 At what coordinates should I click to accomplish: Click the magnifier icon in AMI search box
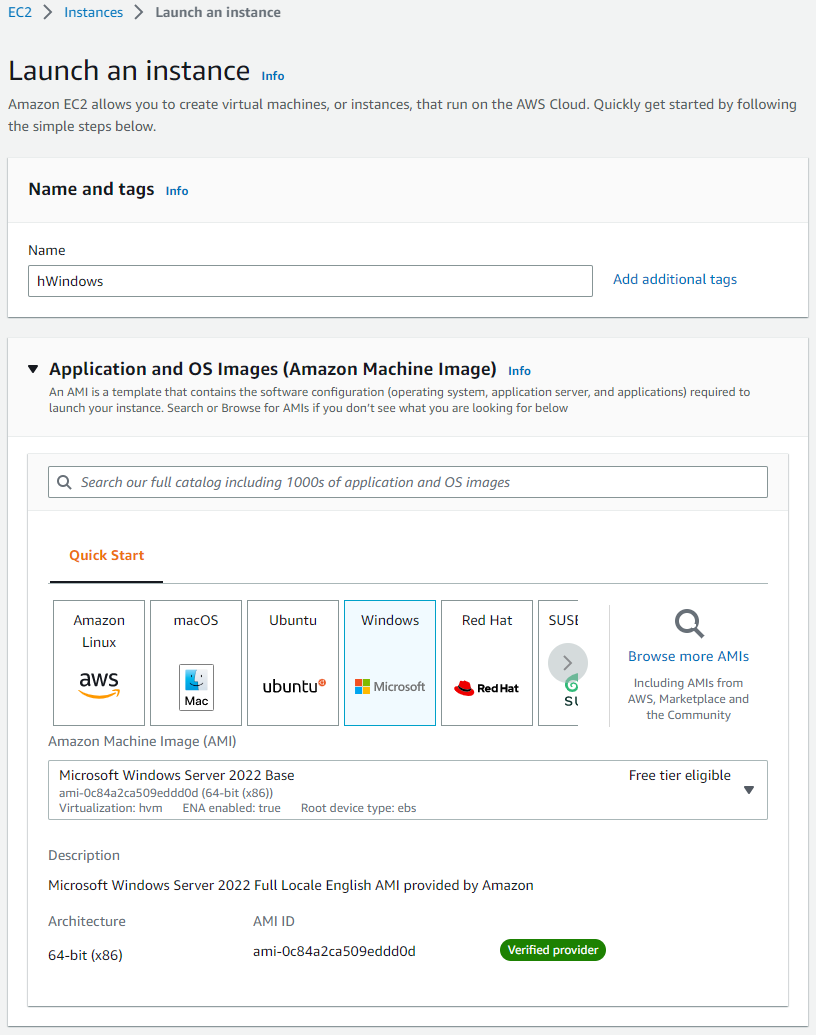coord(64,482)
